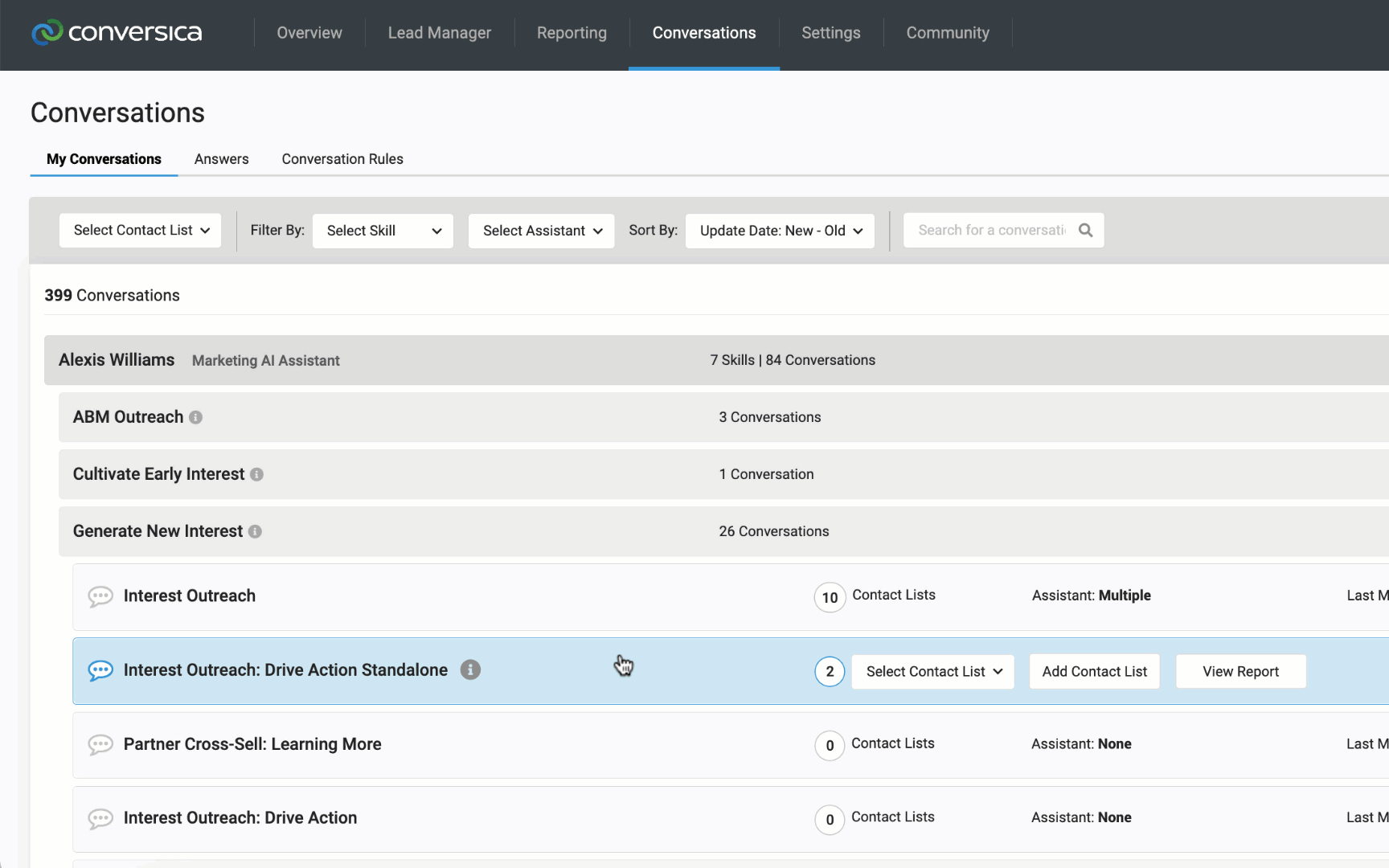
Task: Click chat bubble icon for Interest Outreach
Action: (x=100, y=596)
